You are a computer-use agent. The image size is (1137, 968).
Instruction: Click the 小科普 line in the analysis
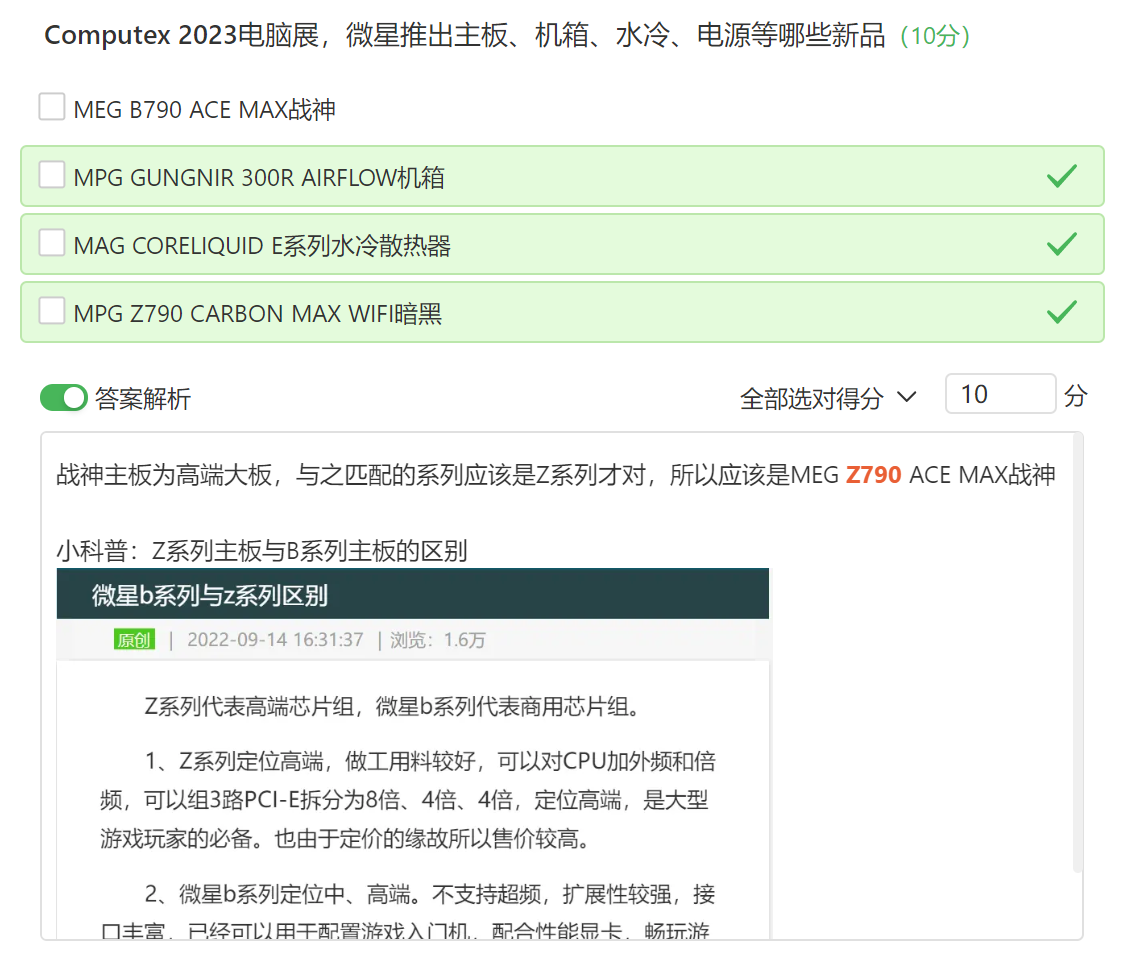[x=261, y=551]
